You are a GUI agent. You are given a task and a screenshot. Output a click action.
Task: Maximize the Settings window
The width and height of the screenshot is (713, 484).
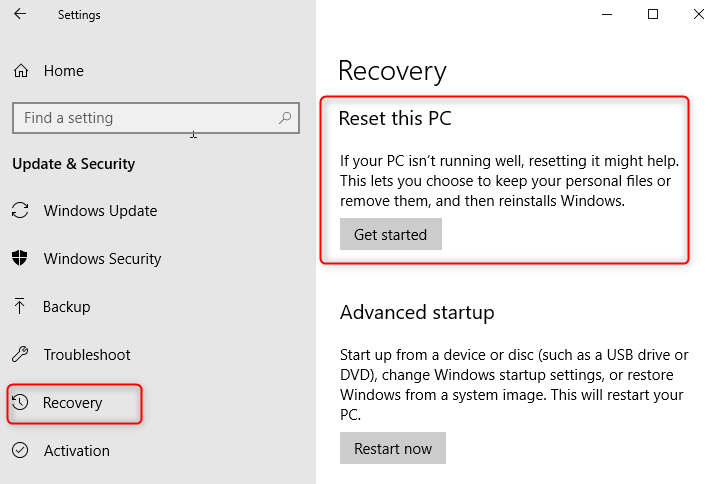pos(653,14)
